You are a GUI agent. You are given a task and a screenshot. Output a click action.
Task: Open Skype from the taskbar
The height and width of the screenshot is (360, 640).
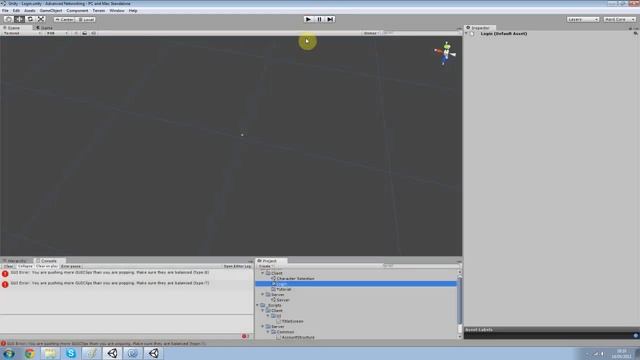click(71, 353)
